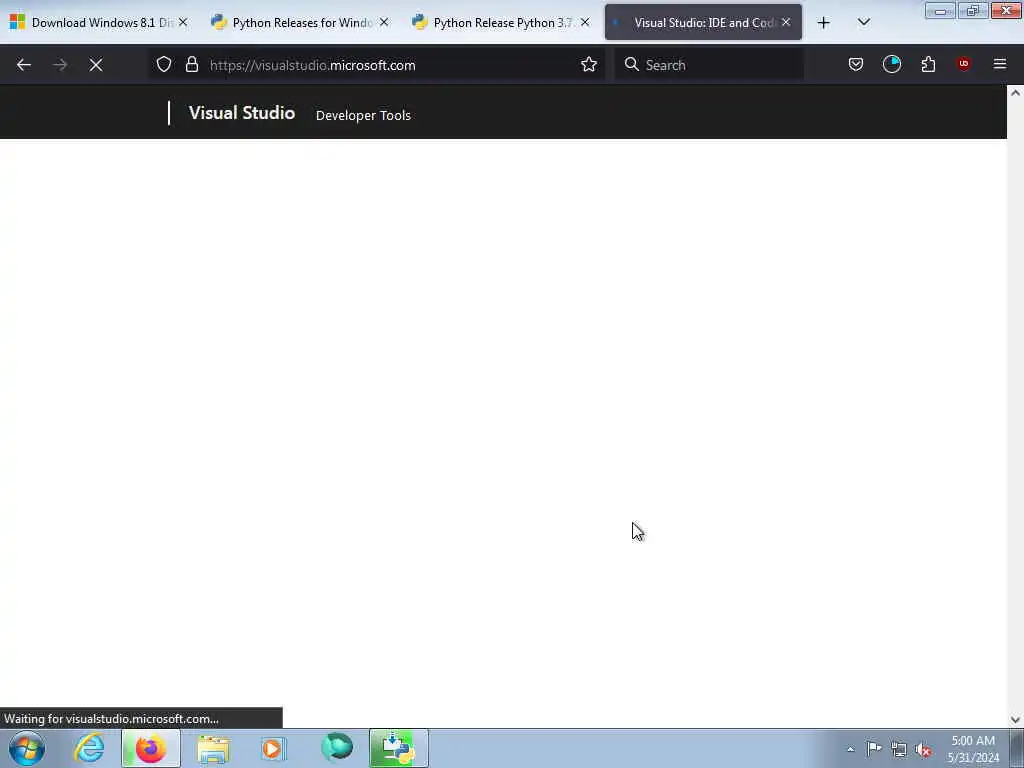Image resolution: width=1024 pixels, height=768 pixels.
Task: Click the scrollbar up arrow
Action: [1016, 93]
